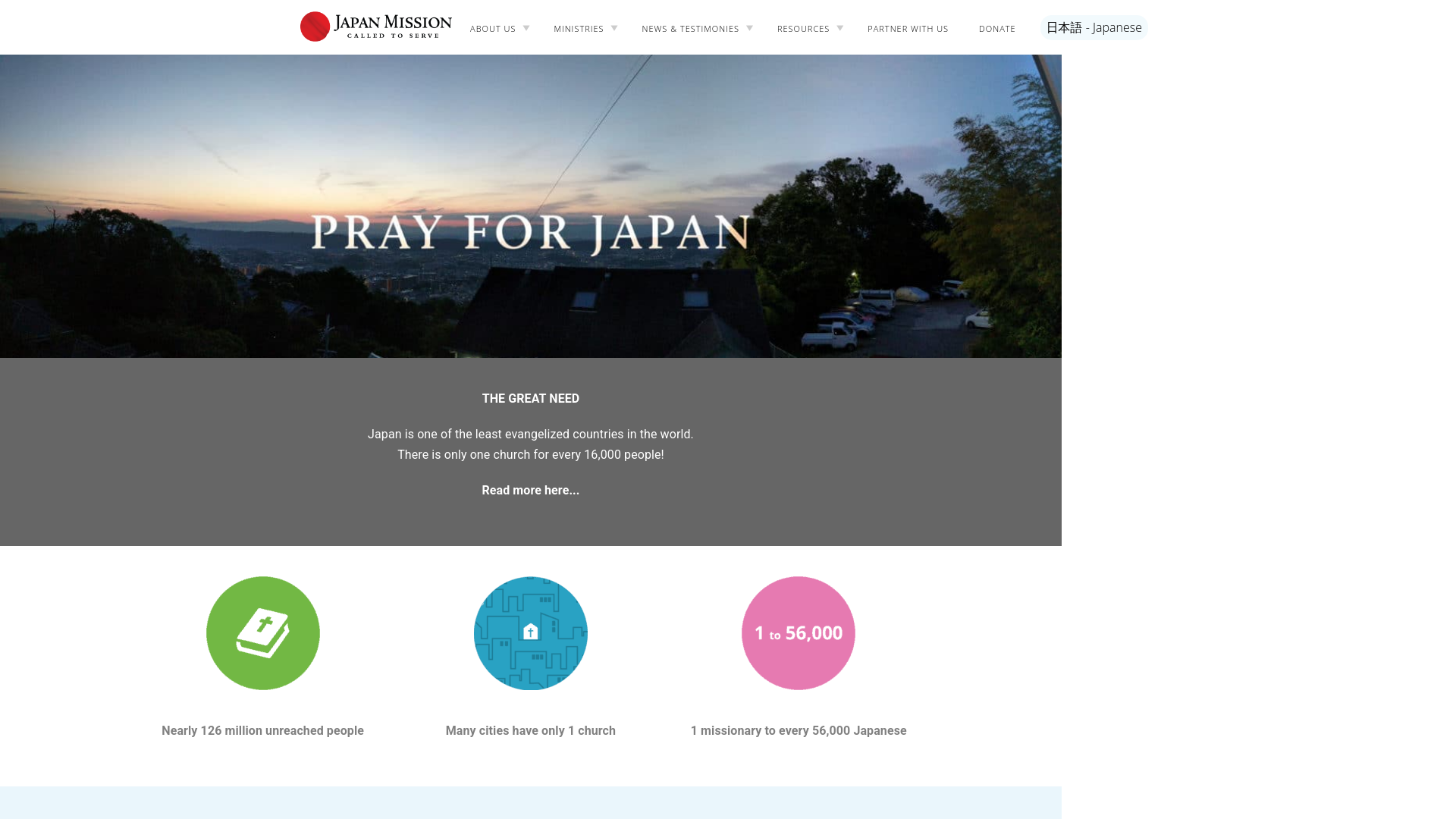Switch language to Japanese

pos(1094,27)
